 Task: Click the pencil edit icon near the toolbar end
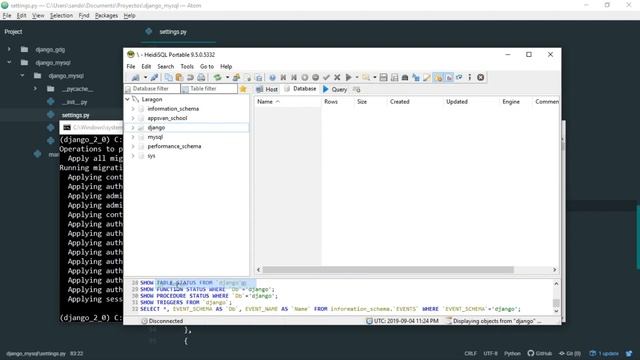pyautogui.click(x=427, y=77)
